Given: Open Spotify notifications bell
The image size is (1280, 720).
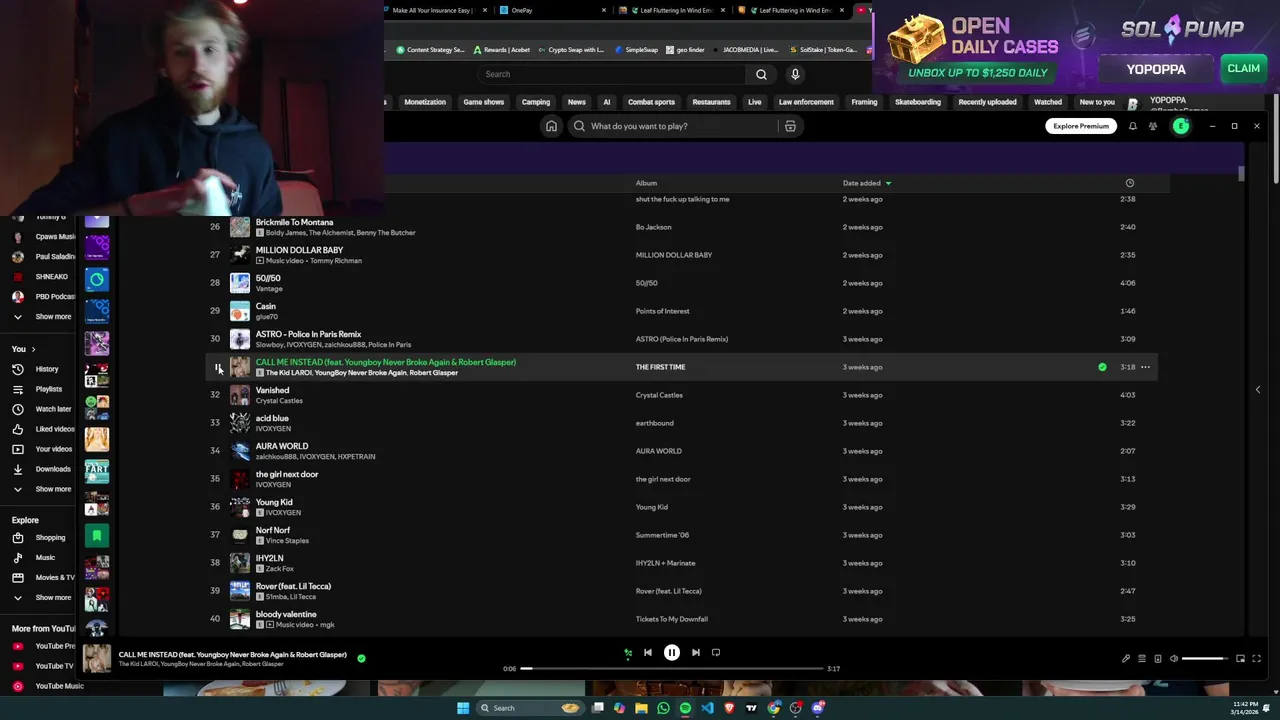Looking at the screenshot, I should click(x=1133, y=126).
